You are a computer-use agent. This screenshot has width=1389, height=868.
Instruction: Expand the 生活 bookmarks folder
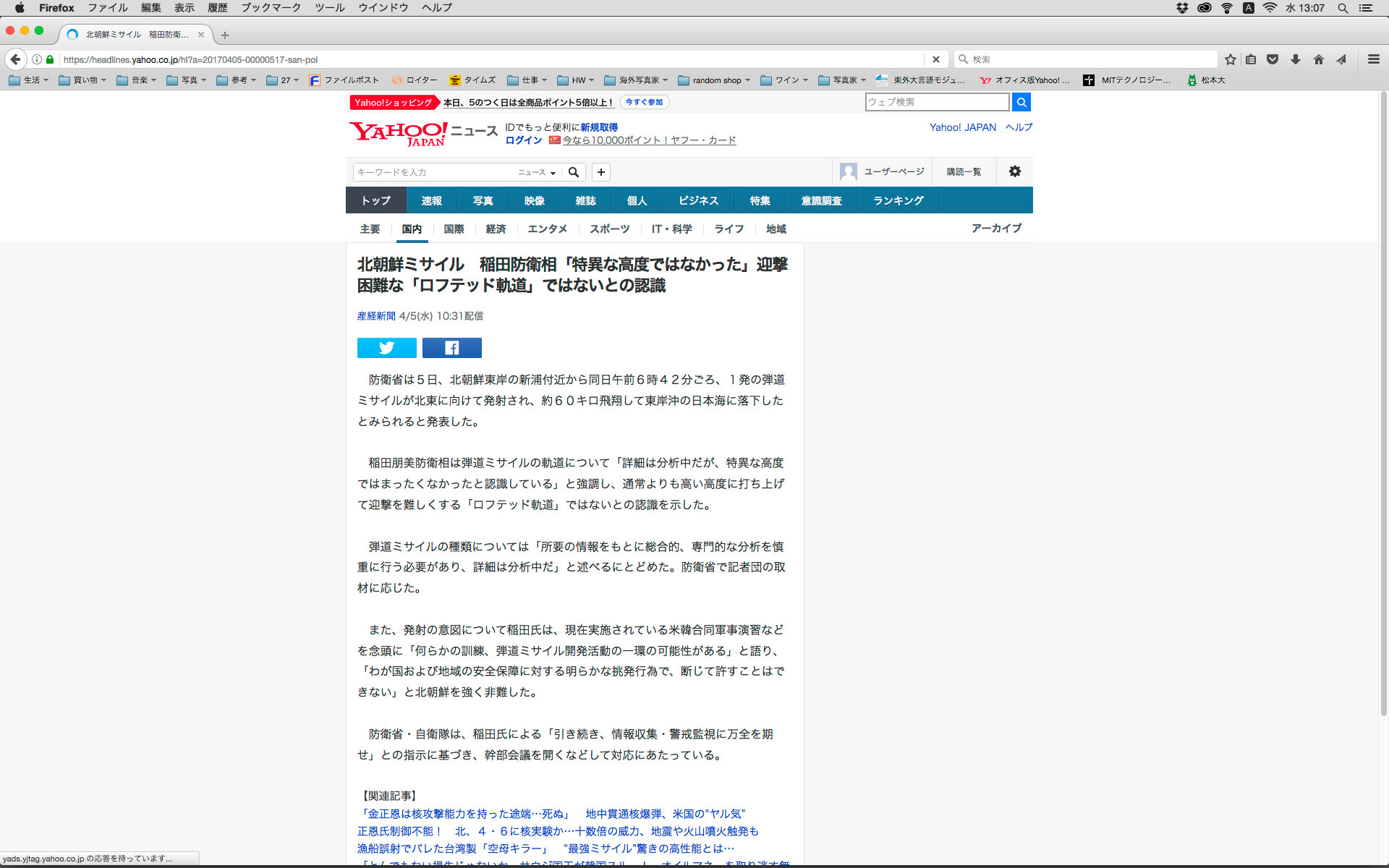pos(29,80)
